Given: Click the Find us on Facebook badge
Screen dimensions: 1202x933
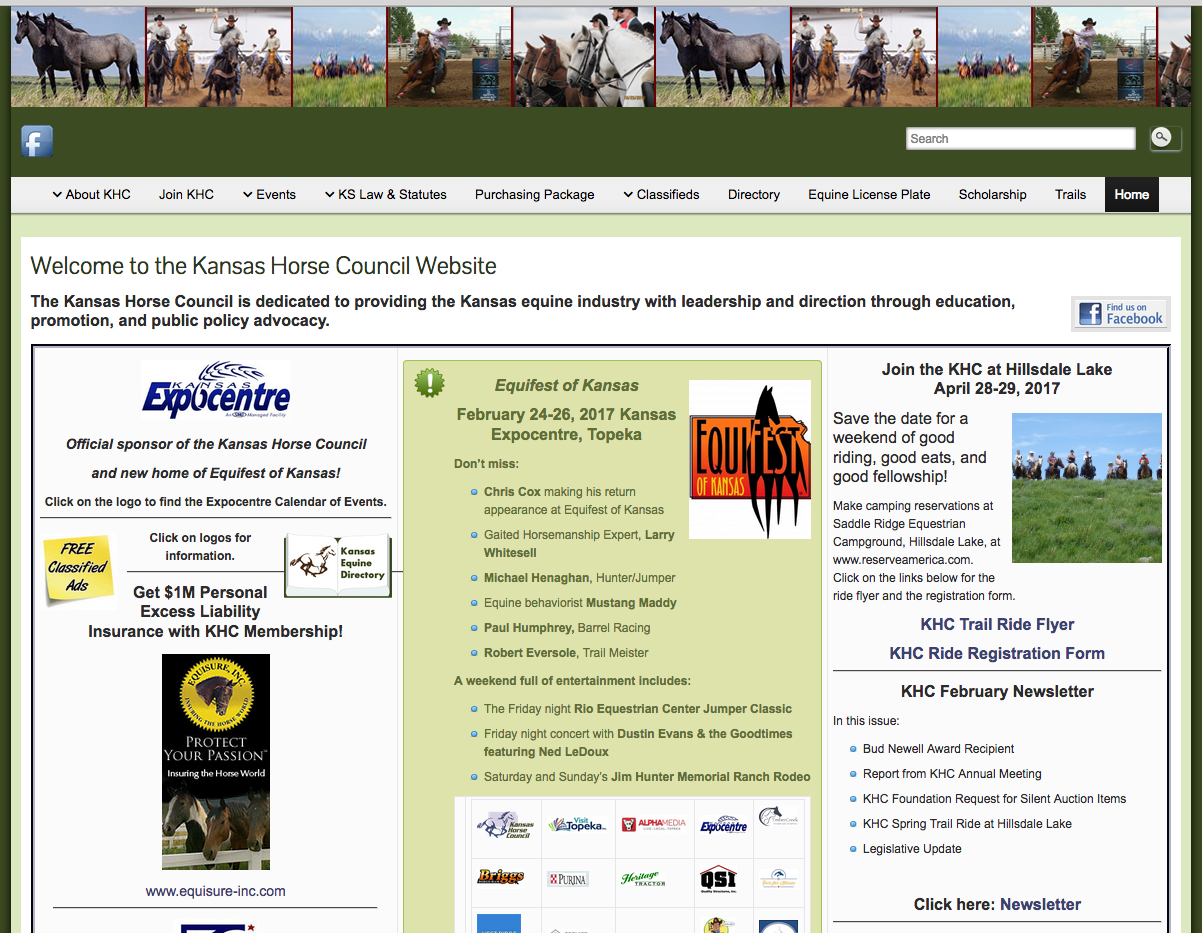Looking at the screenshot, I should 1120,314.
